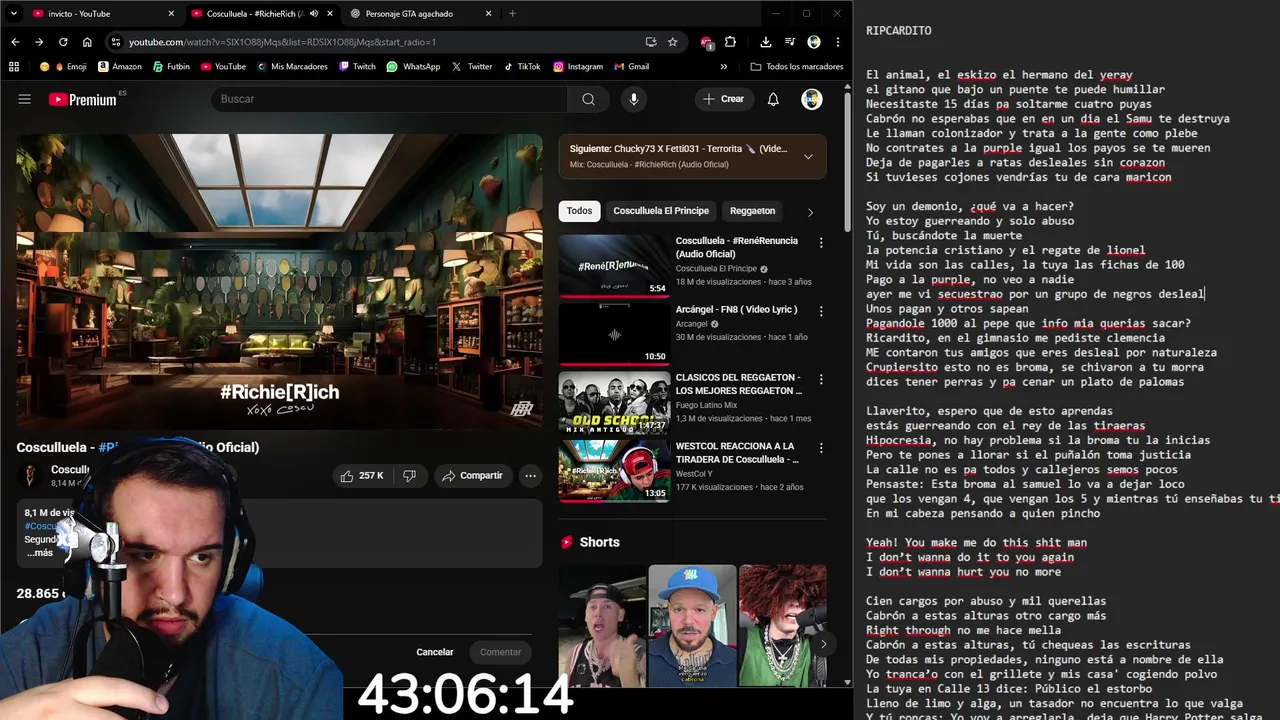View site information icon in address bar
The height and width of the screenshot is (720, 1280).
point(116,42)
